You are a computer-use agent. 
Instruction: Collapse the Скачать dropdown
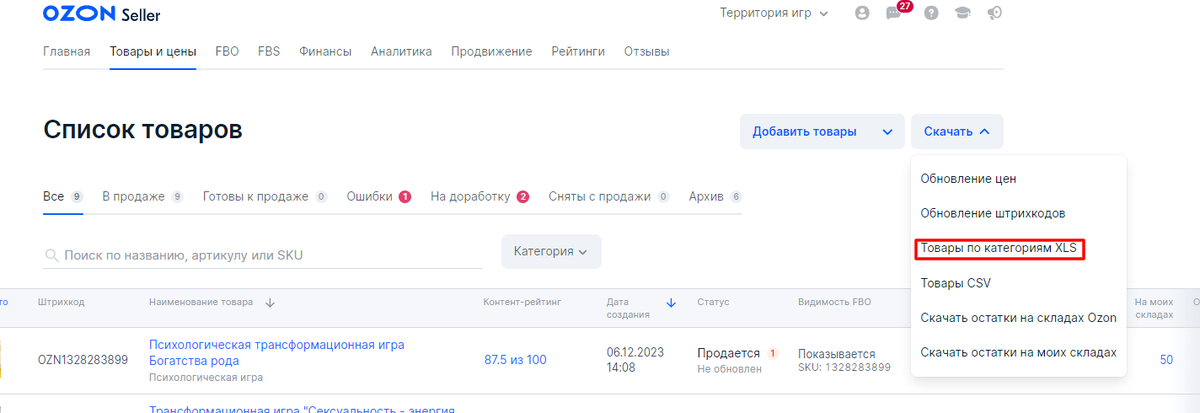pos(957,132)
